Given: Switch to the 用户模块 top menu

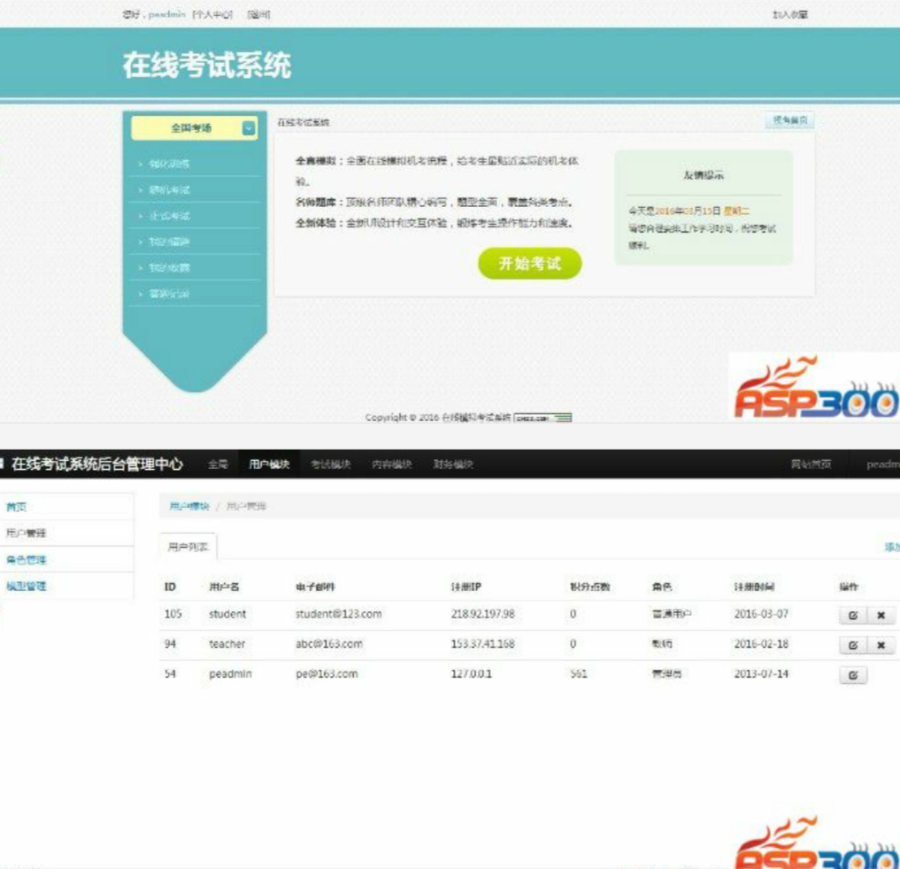Looking at the screenshot, I should (x=269, y=464).
